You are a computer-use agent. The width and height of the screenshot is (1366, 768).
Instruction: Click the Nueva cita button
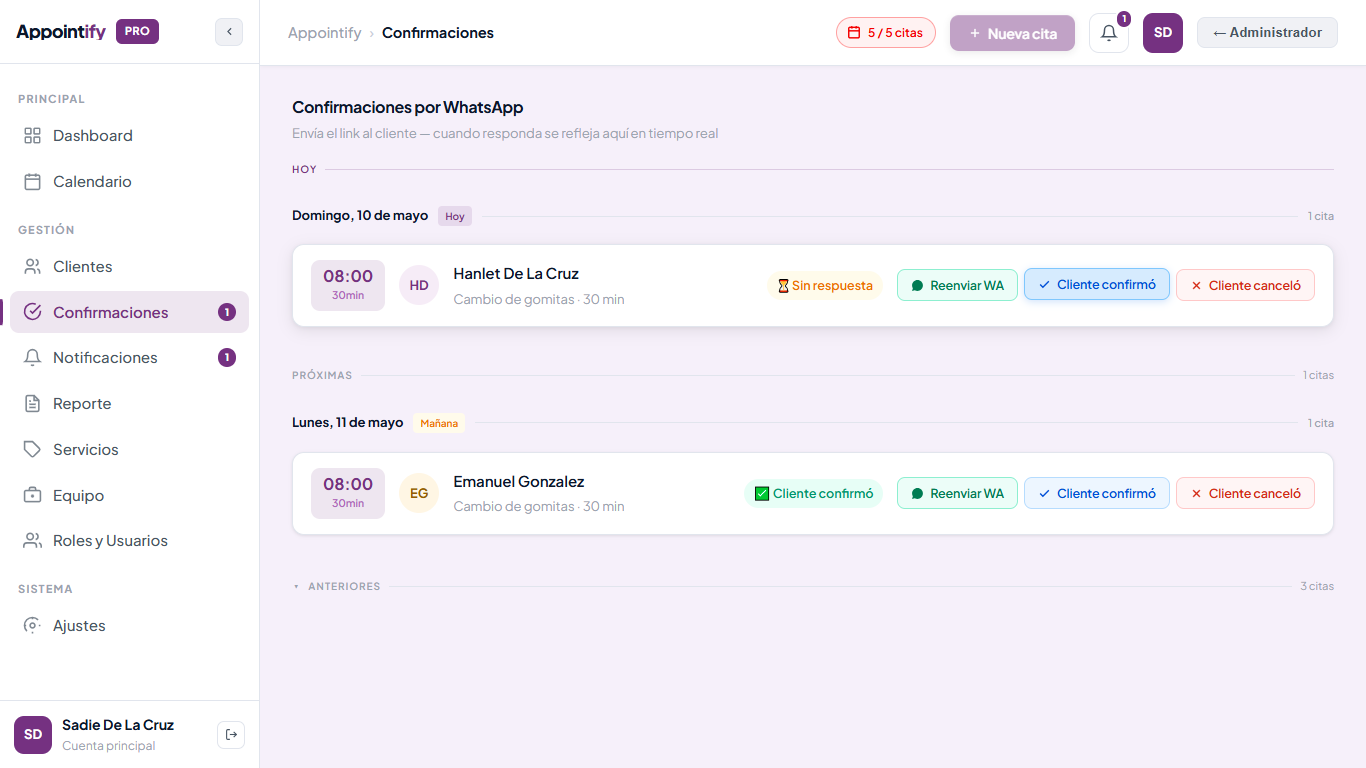click(x=1012, y=33)
